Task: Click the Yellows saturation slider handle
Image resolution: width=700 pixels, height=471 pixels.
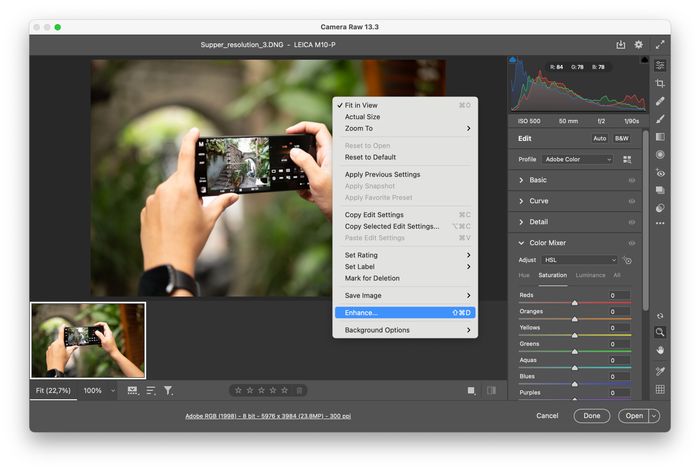Action: 575,335
